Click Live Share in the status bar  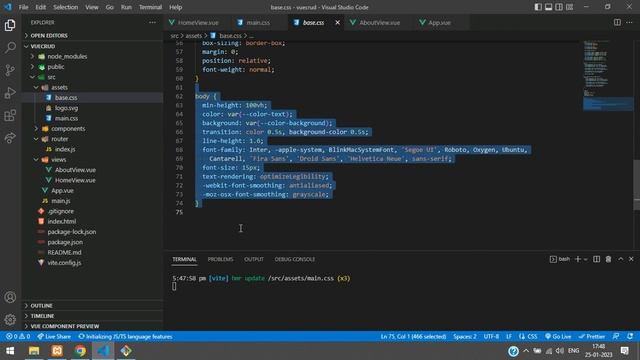click(x=54, y=336)
